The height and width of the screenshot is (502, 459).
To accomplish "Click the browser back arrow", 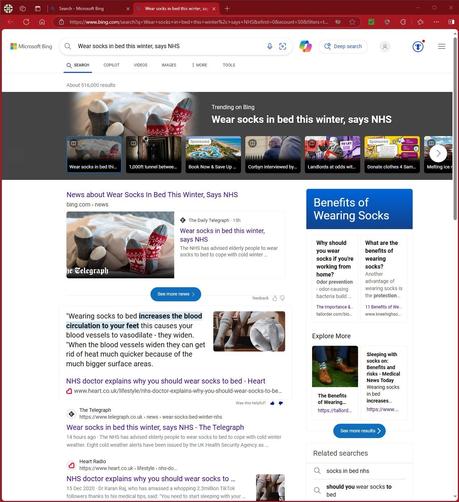I will 10,22.
